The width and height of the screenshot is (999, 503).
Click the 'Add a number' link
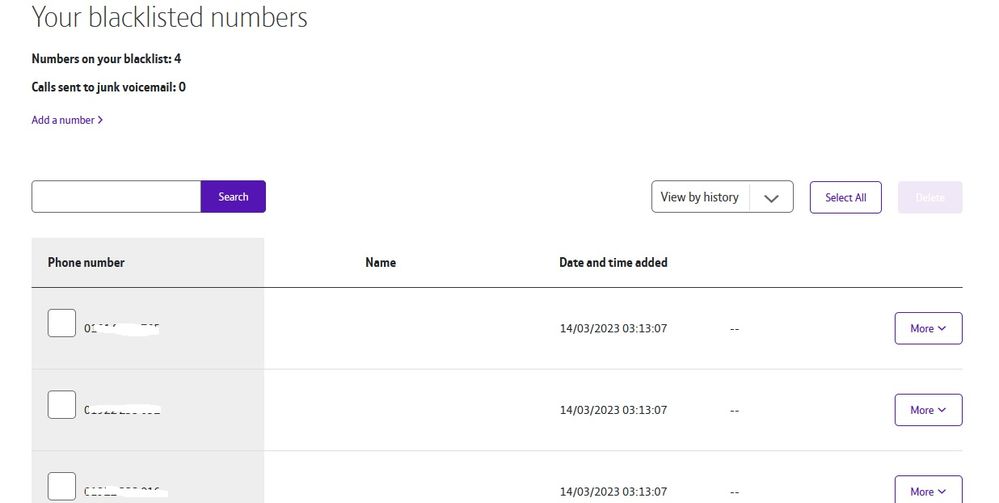pos(63,120)
